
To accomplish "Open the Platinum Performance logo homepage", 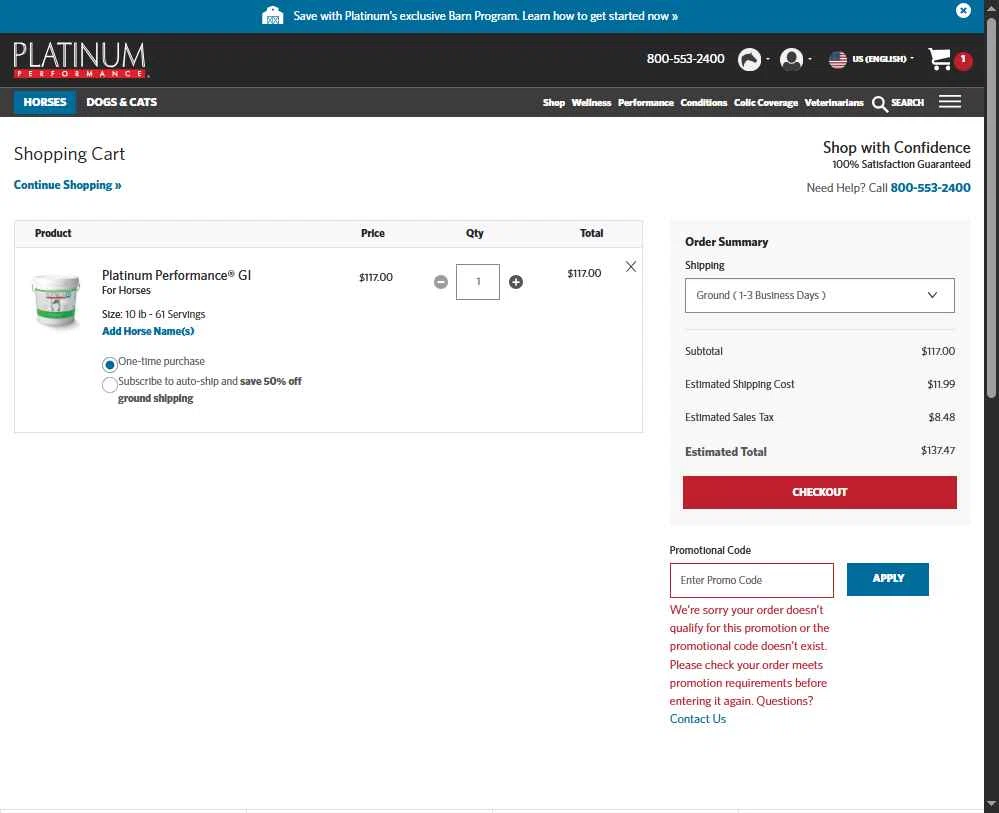I will (80, 60).
